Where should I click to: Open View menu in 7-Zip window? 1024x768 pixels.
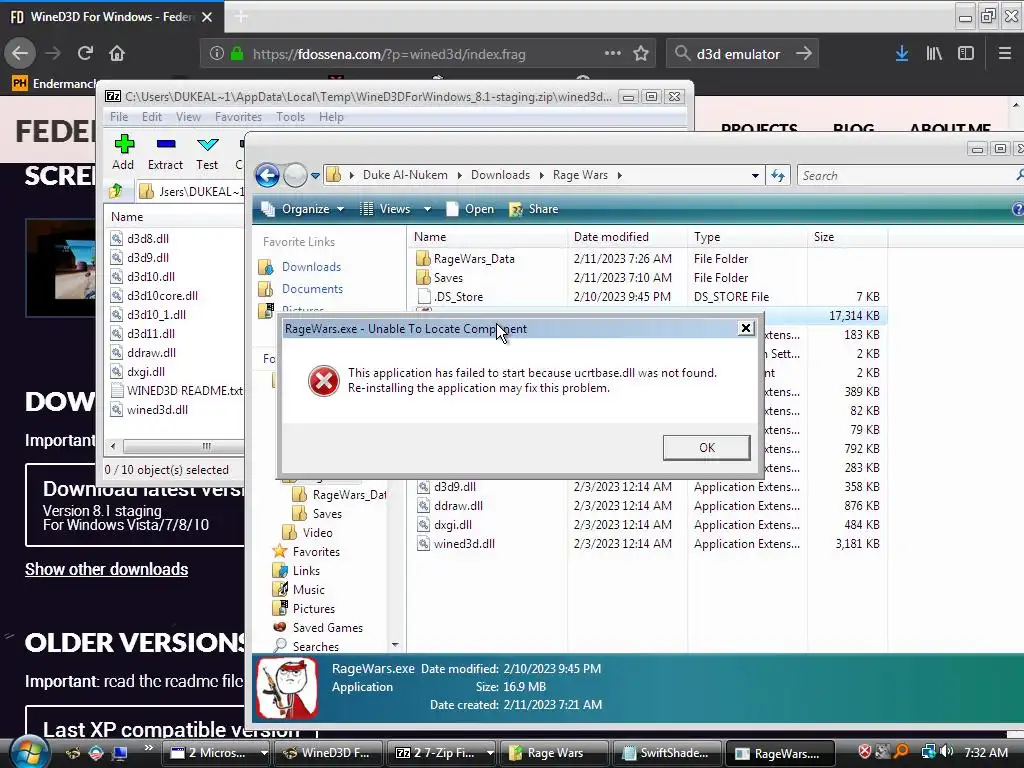188,117
